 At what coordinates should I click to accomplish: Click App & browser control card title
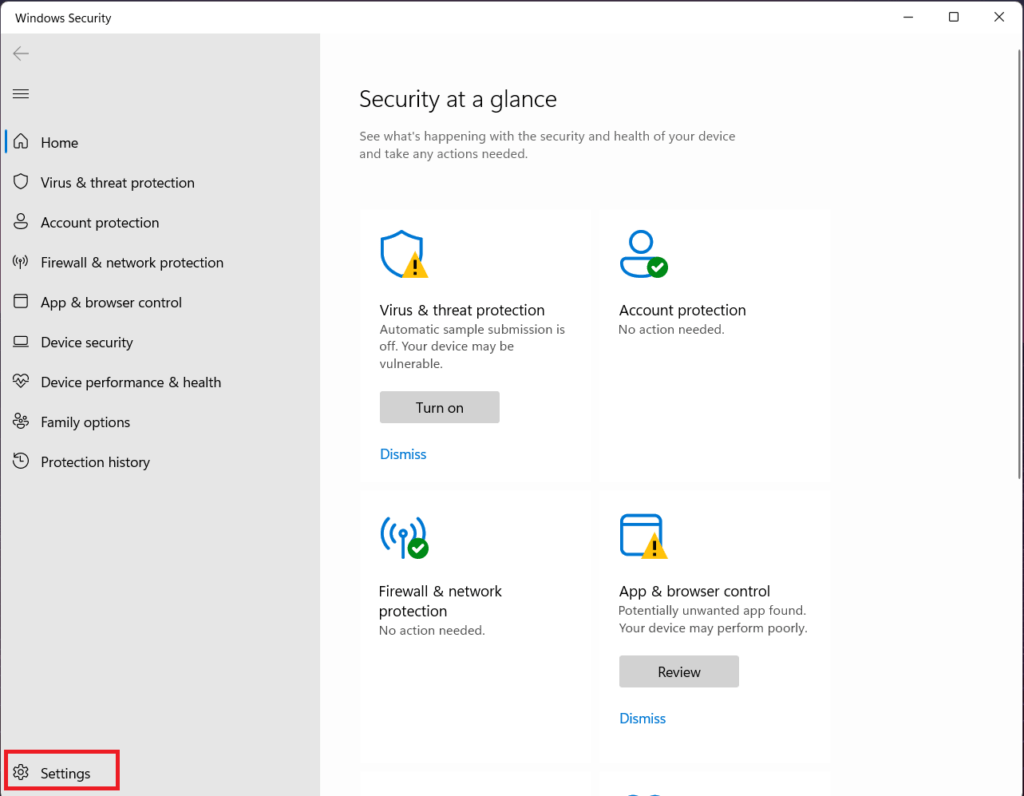tap(694, 591)
